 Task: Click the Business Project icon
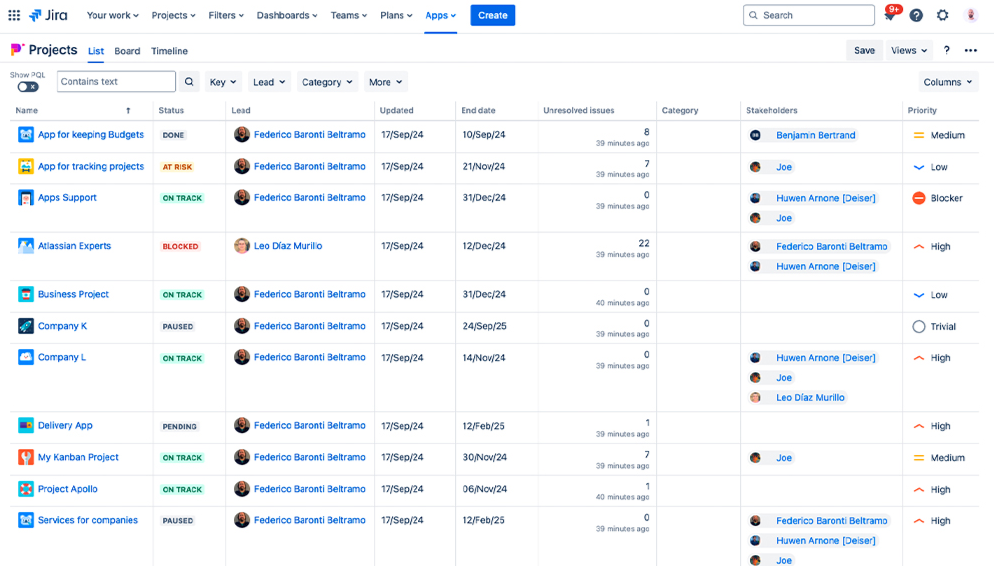[26, 294]
